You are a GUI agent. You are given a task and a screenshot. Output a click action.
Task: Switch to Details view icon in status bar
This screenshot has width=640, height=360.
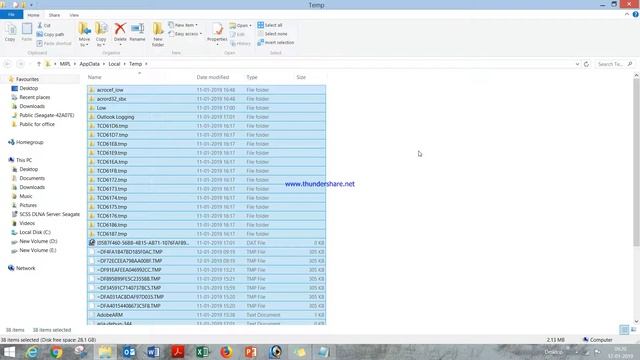click(x=624, y=330)
